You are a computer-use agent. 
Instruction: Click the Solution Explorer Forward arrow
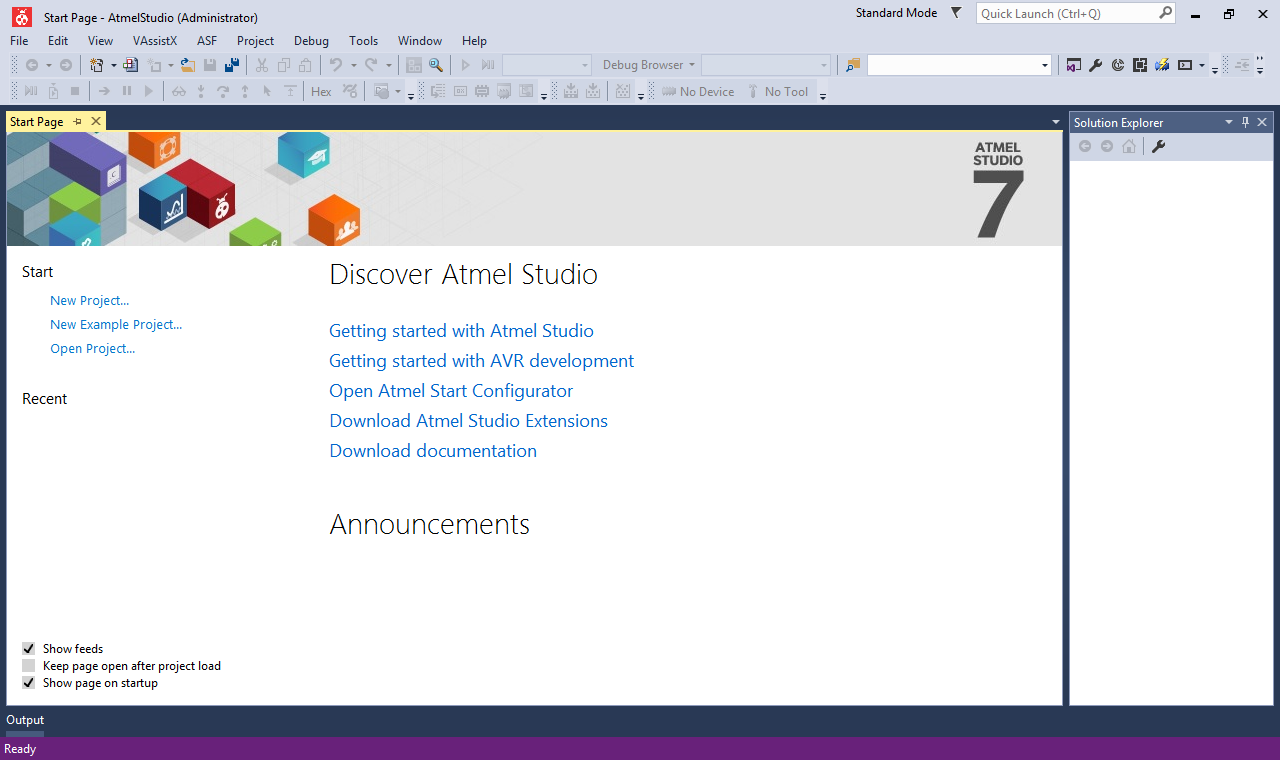pyautogui.click(x=1107, y=146)
